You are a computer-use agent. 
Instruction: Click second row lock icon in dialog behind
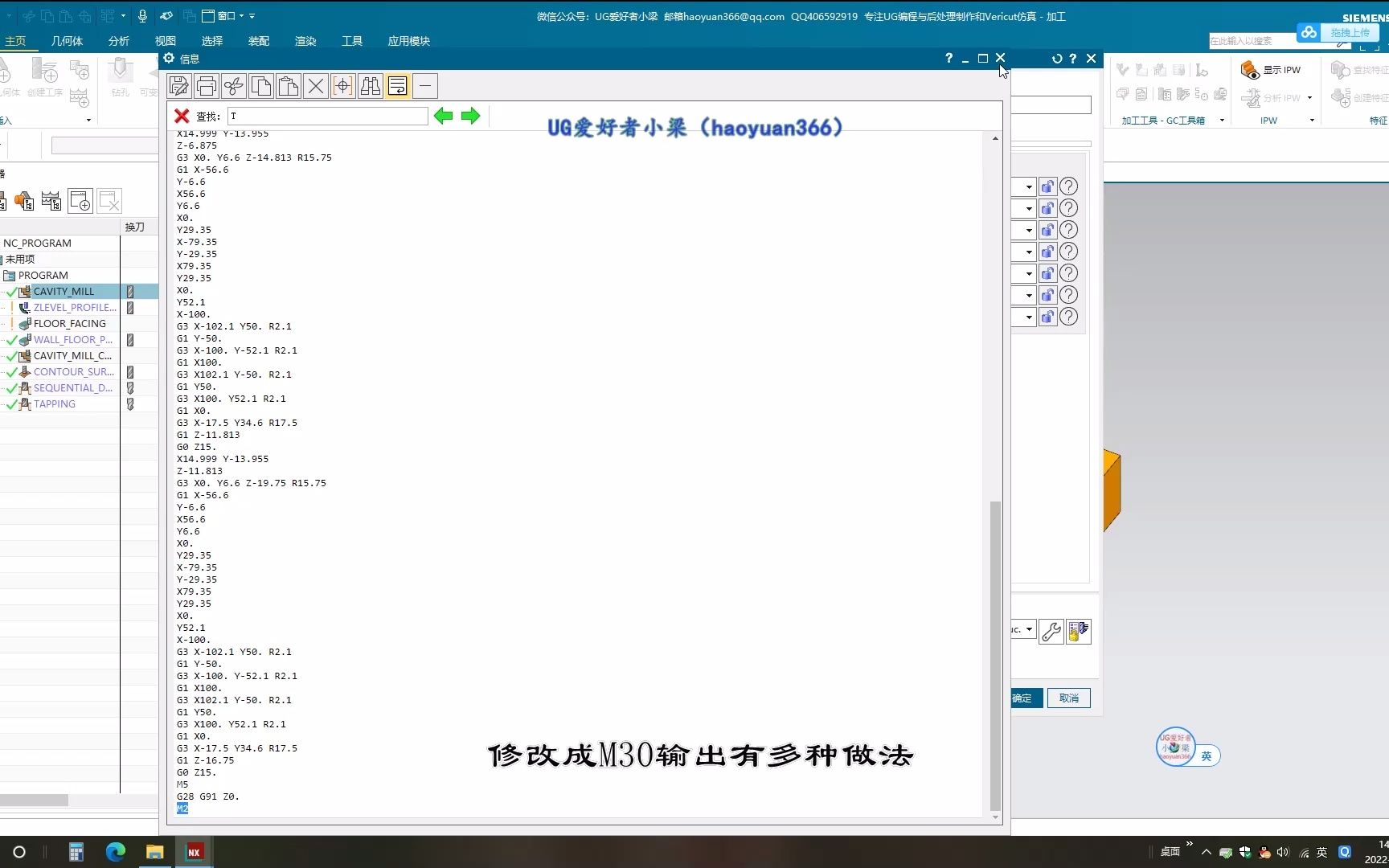(1047, 209)
